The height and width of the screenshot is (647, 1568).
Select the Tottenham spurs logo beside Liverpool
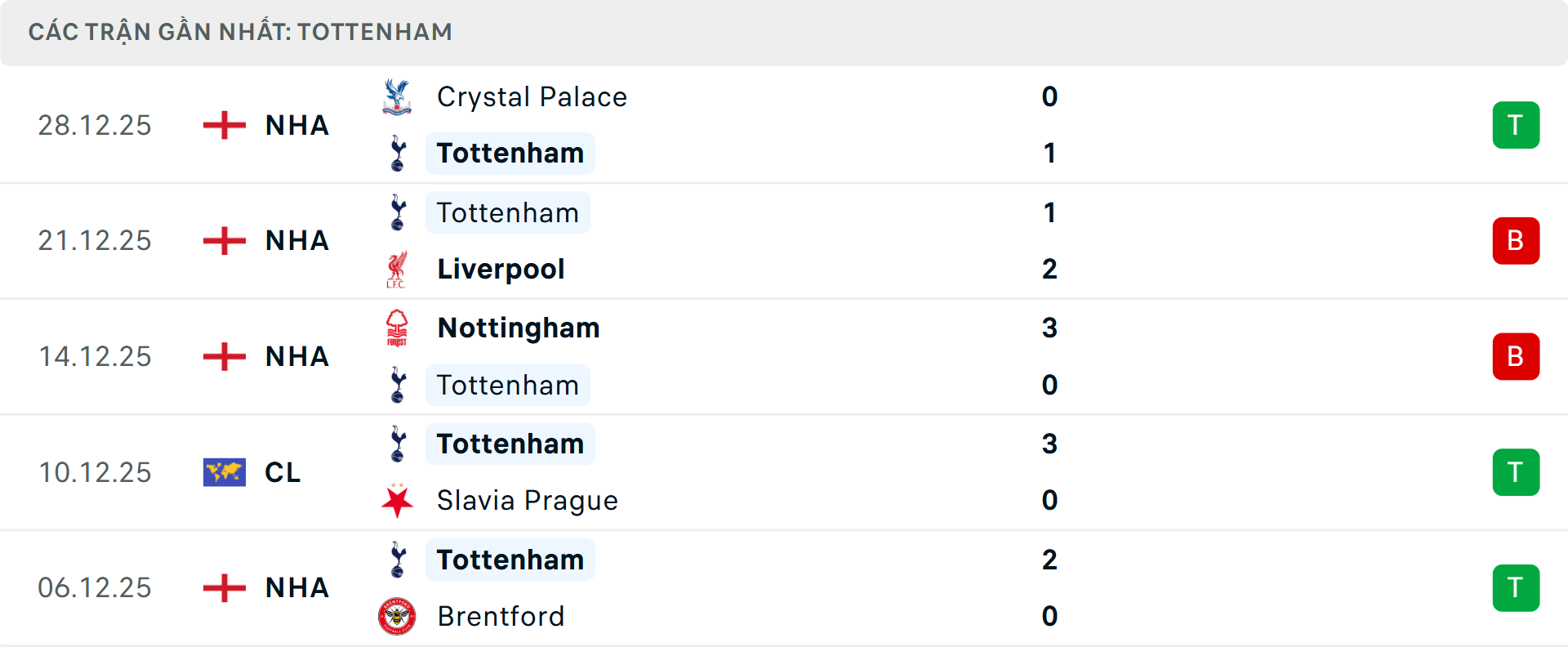tap(398, 212)
